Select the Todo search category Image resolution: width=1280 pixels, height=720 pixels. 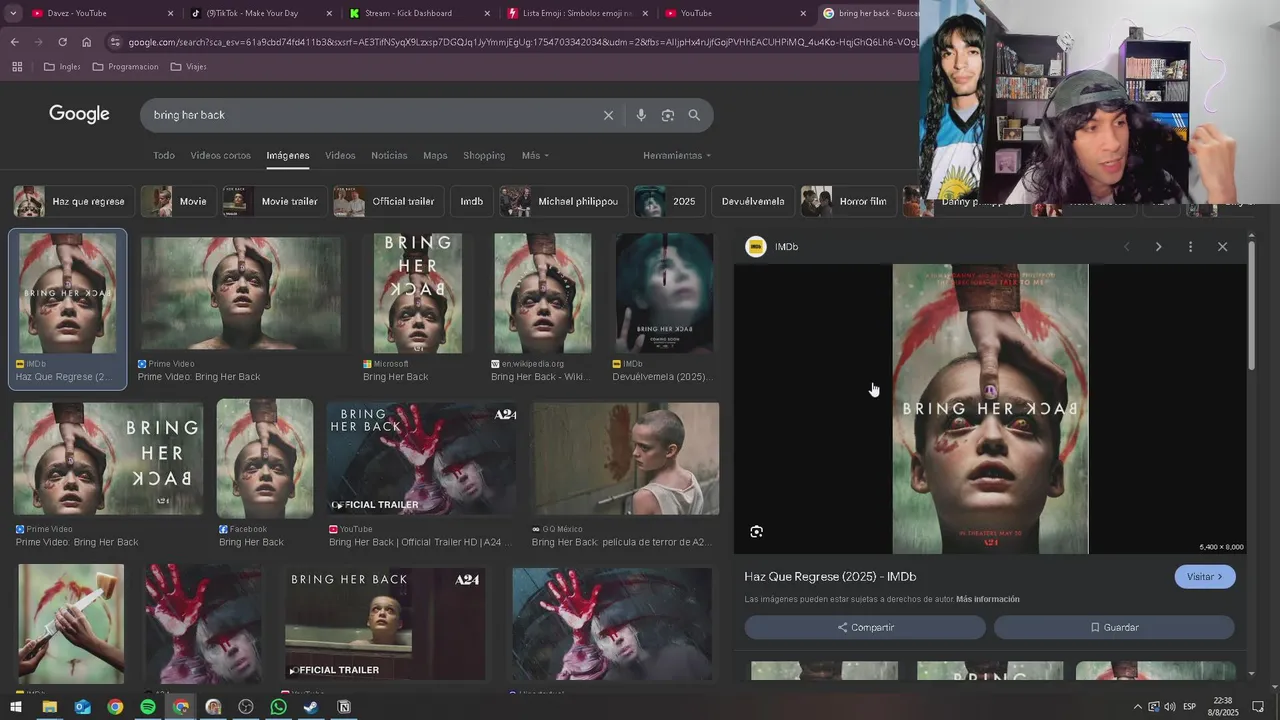click(x=164, y=156)
